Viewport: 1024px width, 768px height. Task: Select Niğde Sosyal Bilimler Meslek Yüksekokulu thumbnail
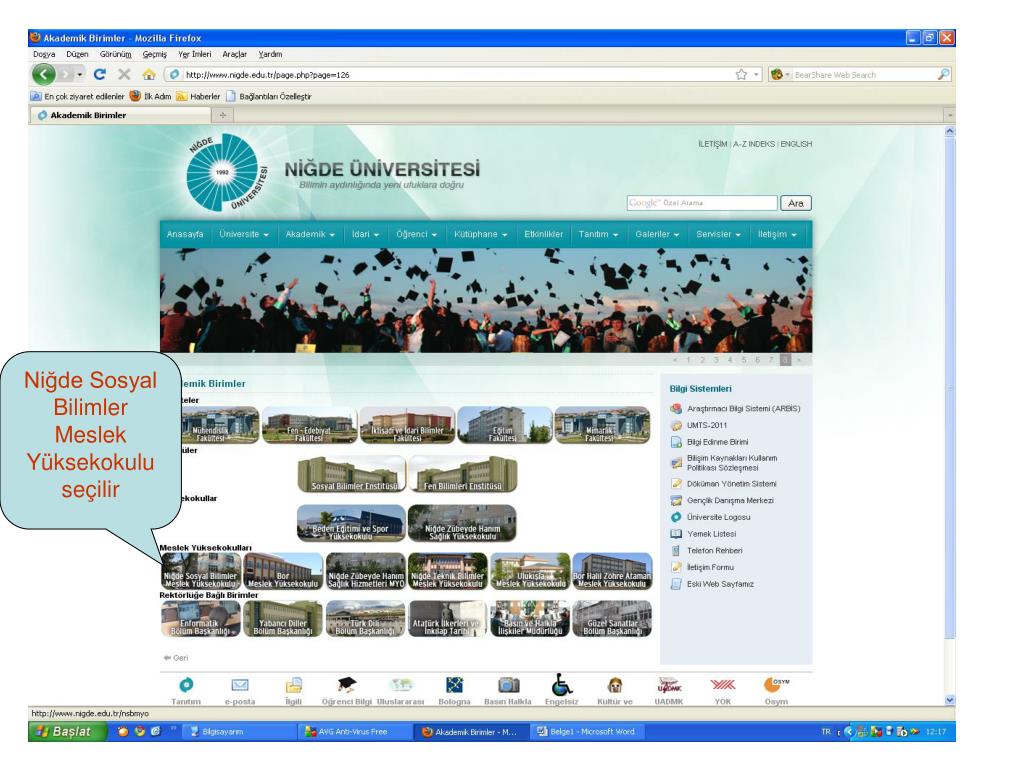[x=201, y=571]
